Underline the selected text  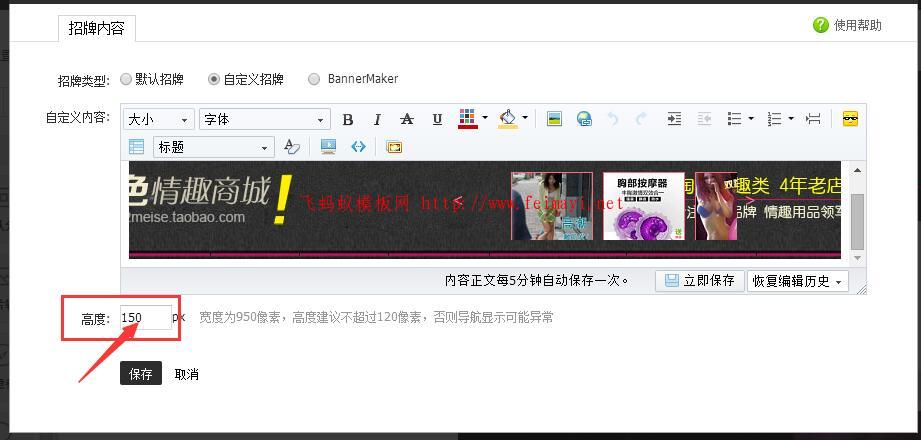click(437, 119)
